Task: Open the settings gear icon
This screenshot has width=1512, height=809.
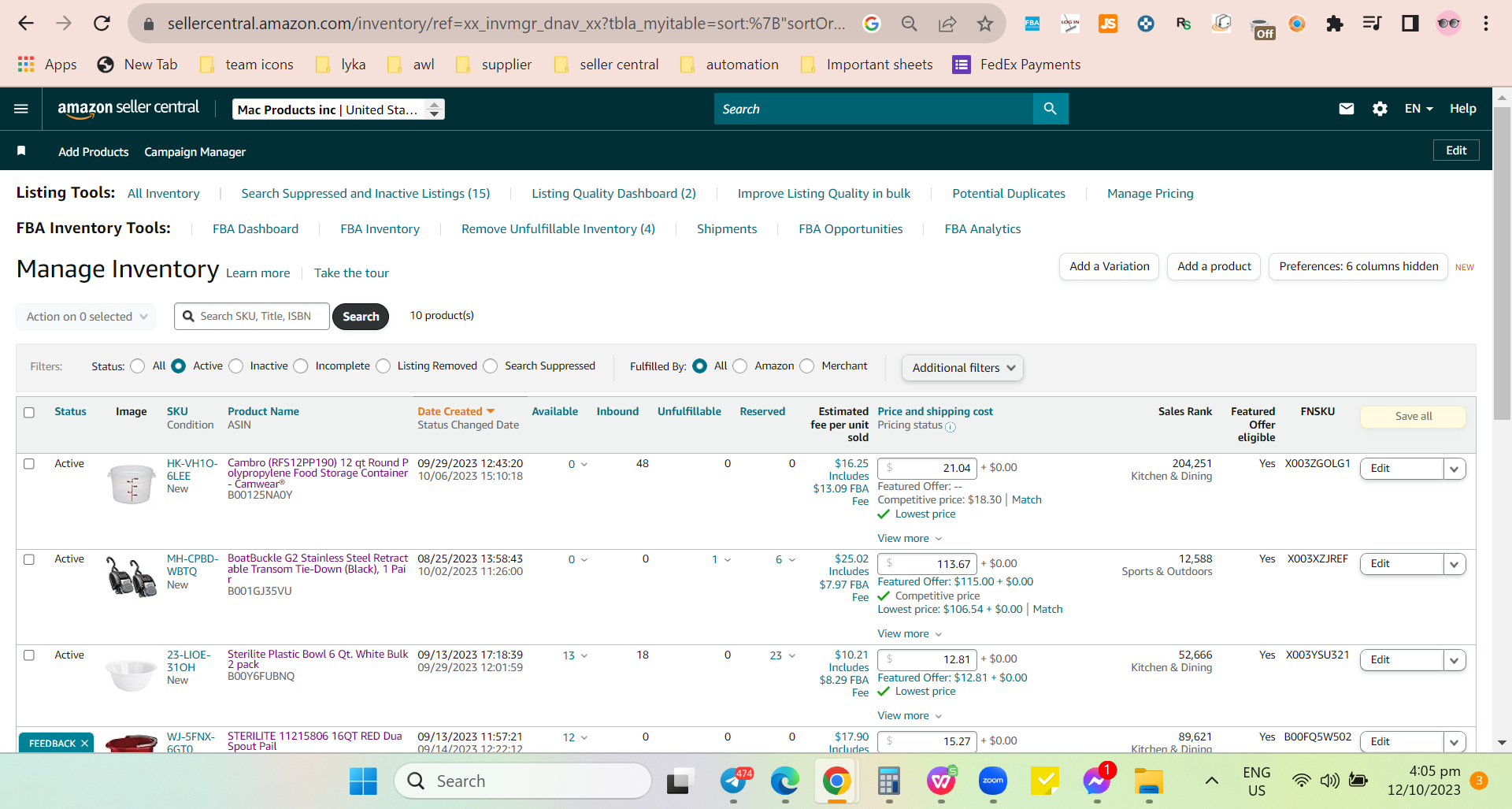Action: 1380,109
